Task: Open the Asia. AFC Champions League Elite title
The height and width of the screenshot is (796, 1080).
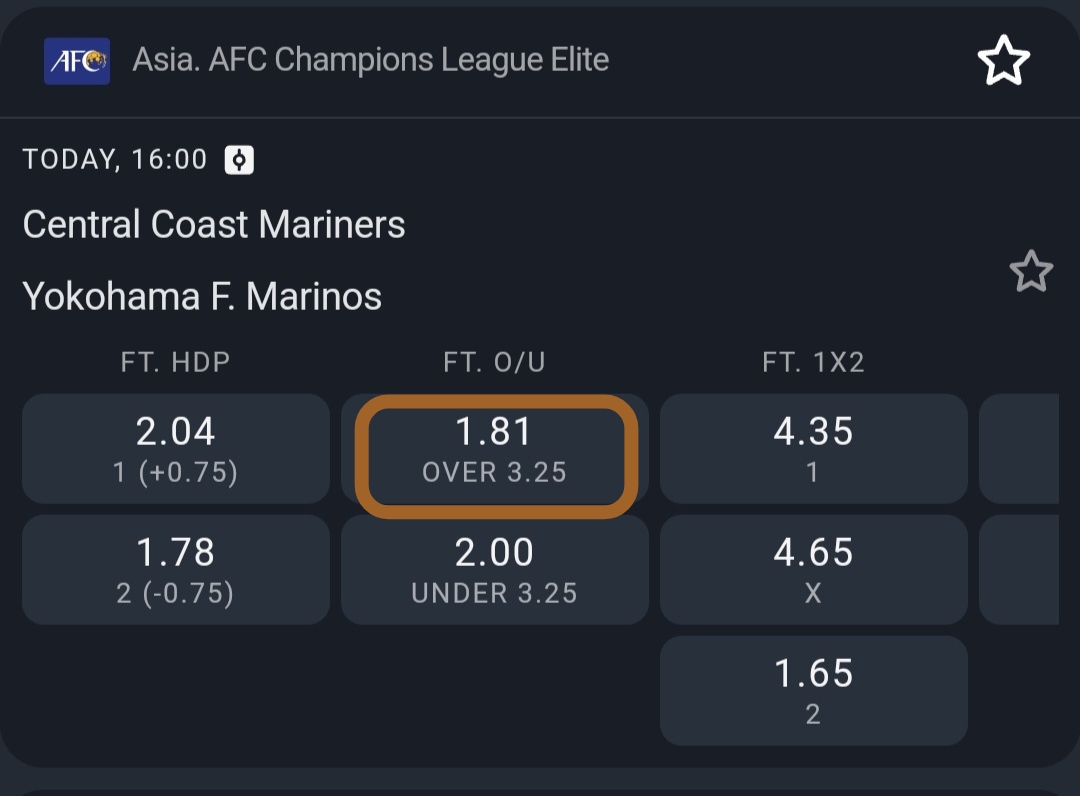Action: point(370,60)
